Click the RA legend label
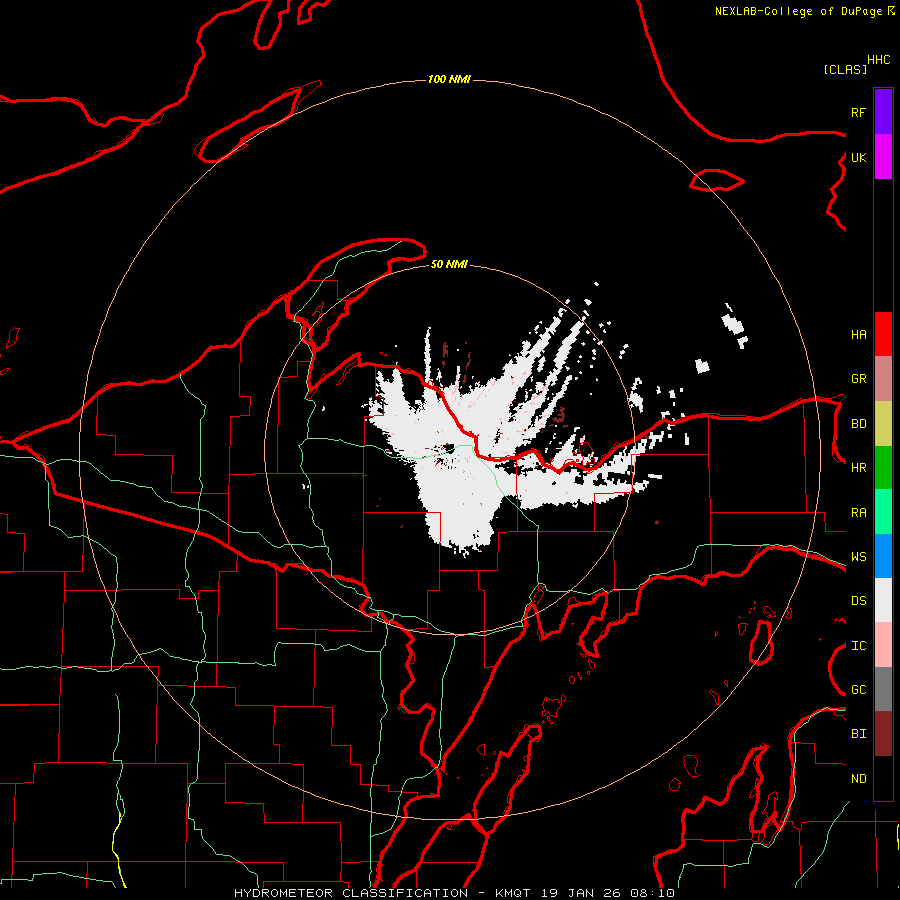Viewport: 900px width, 900px height. pos(858,513)
